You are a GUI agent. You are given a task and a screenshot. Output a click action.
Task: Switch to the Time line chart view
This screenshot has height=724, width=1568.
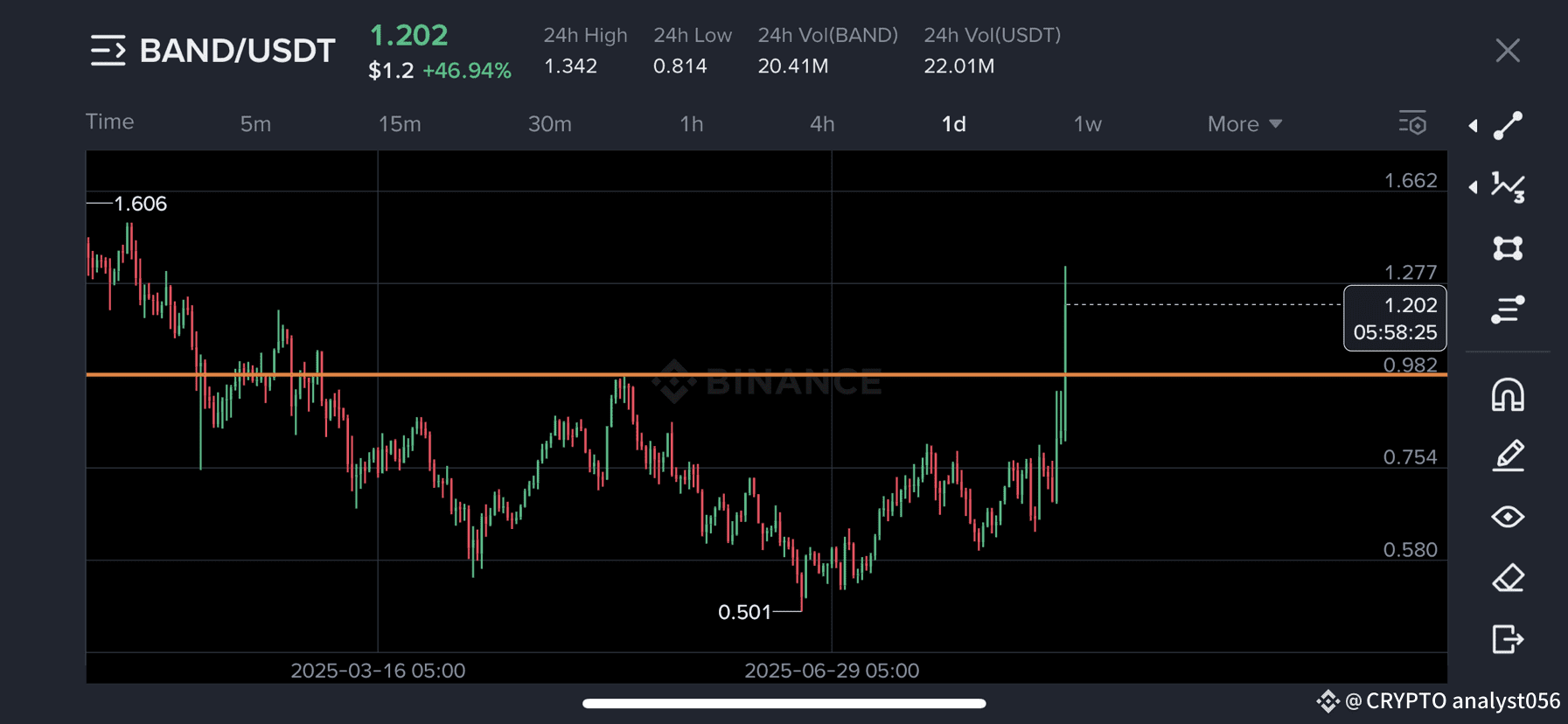pyautogui.click(x=110, y=122)
